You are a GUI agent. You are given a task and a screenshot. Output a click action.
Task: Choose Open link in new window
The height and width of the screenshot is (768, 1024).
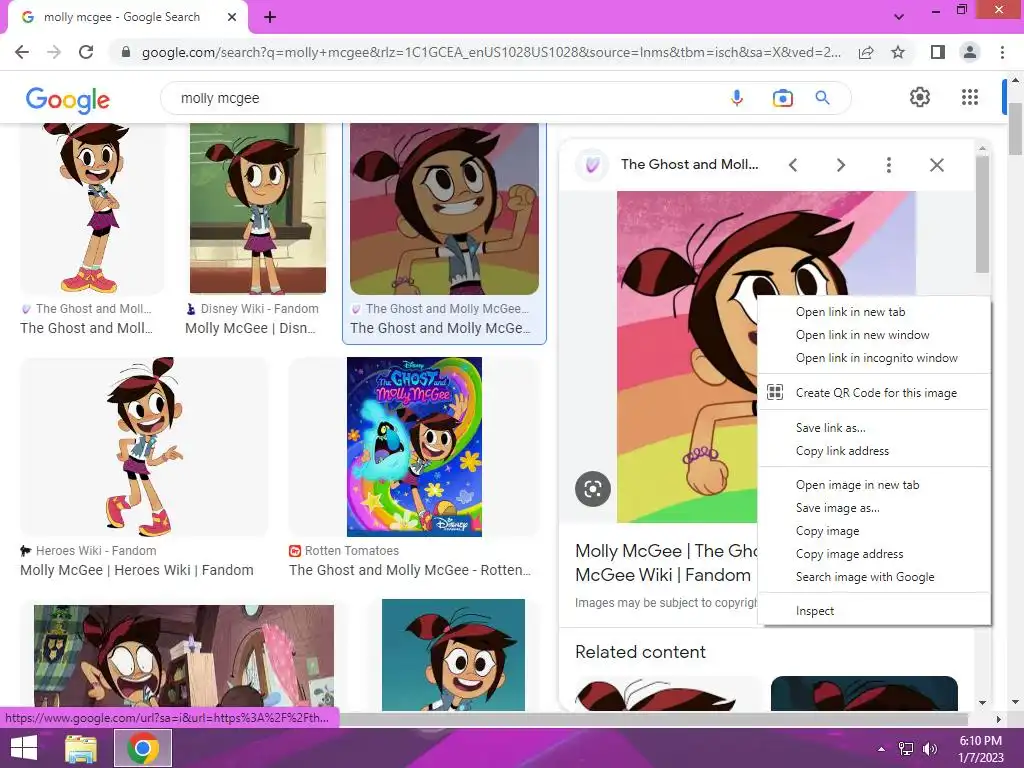pyautogui.click(x=875, y=335)
